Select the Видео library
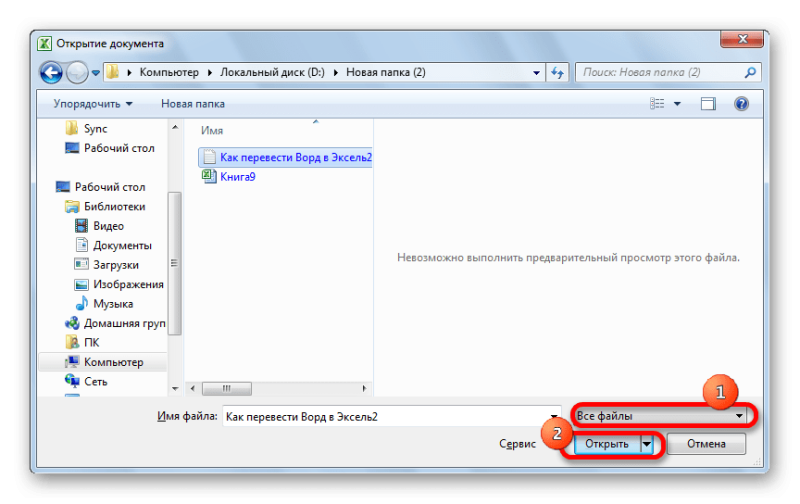This screenshot has height=504, width=800. [99, 226]
